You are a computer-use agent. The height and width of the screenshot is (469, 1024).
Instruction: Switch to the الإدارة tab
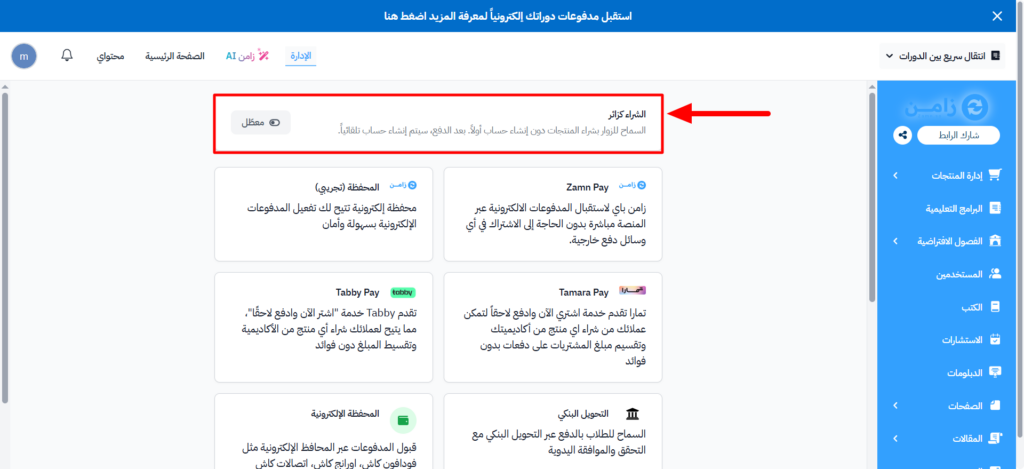[300, 56]
